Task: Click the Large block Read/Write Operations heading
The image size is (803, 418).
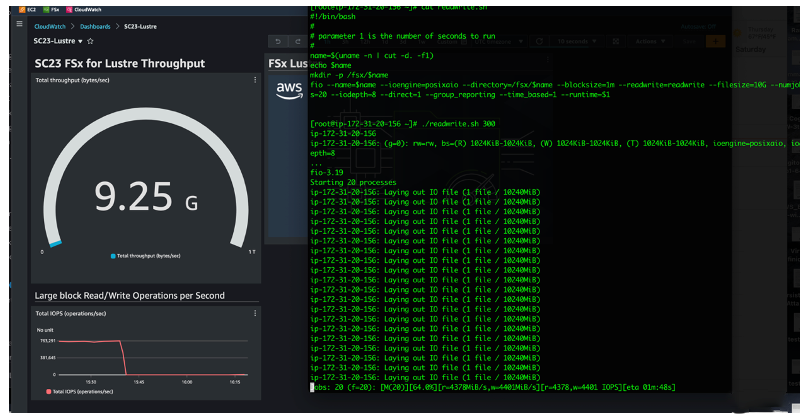Action: tap(130, 296)
